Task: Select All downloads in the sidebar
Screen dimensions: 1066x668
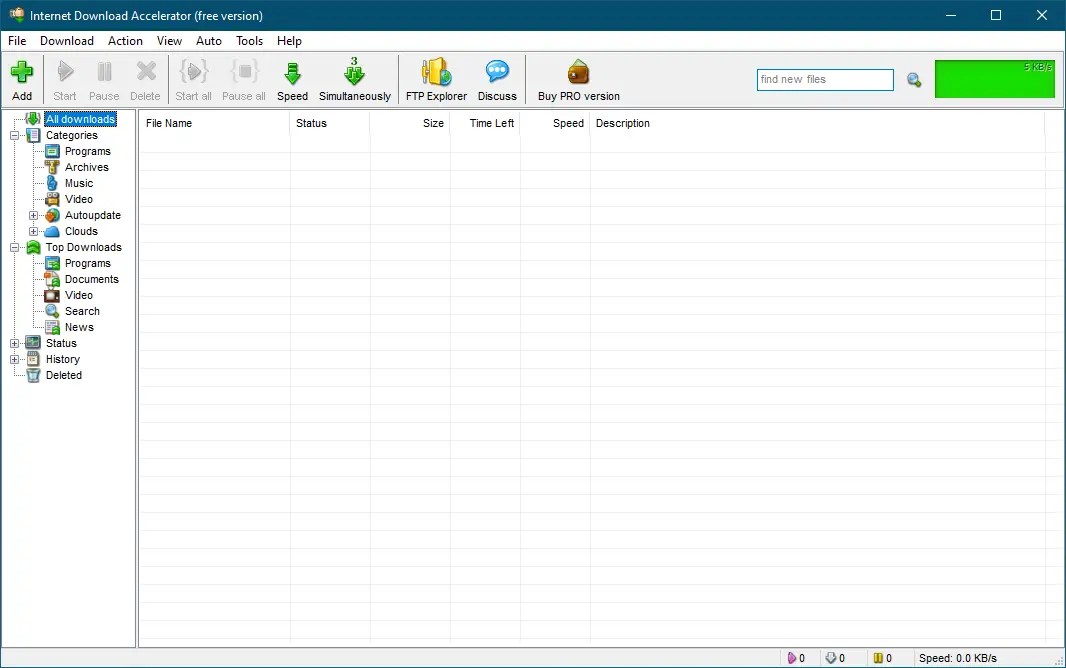Action: pyautogui.click(x=80, y=118)
